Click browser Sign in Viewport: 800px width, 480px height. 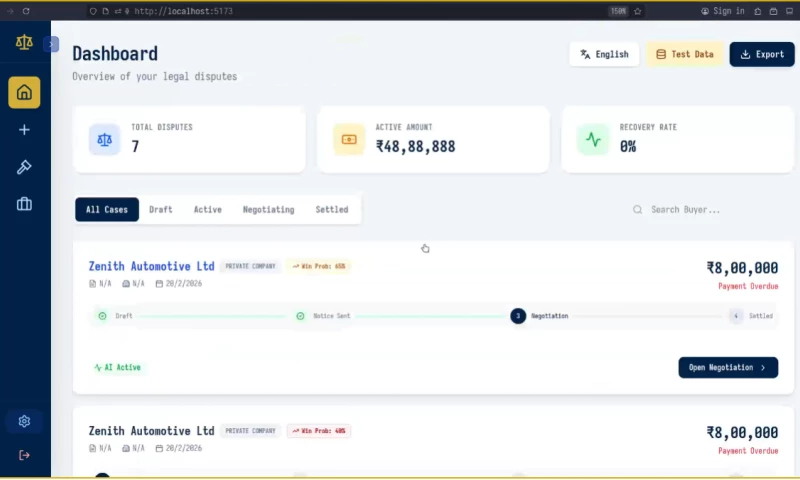(x=723, y=11)
